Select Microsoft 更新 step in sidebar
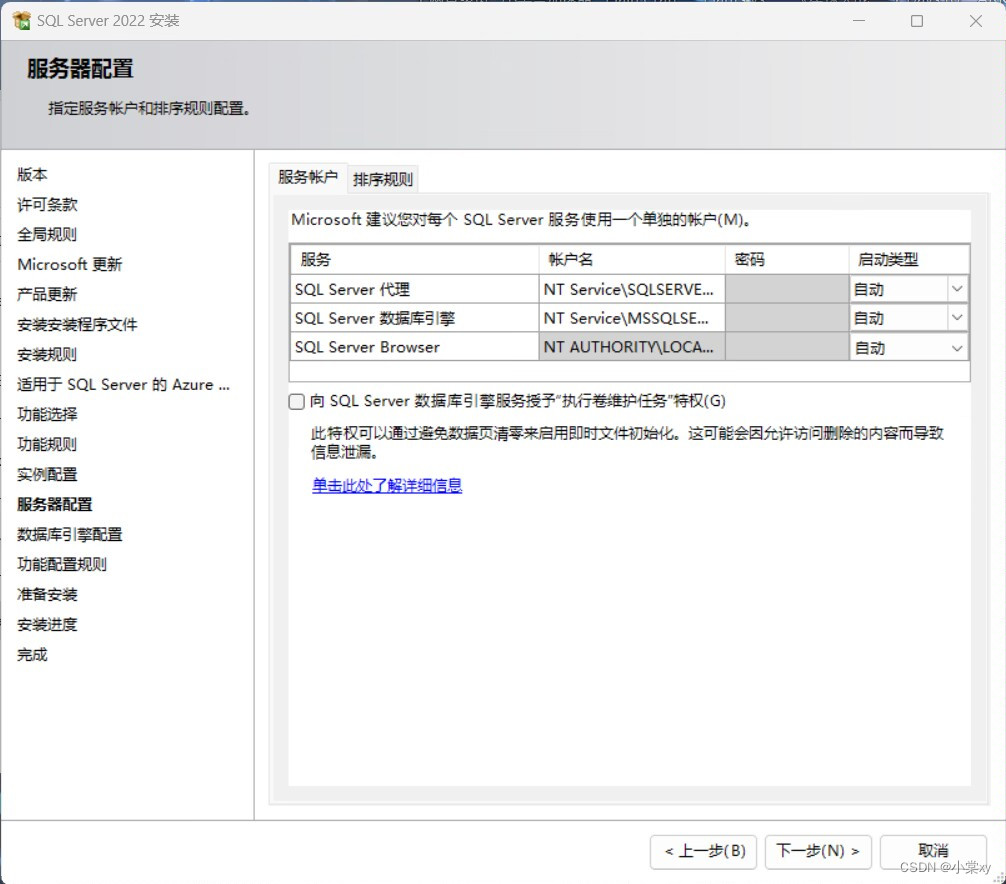Viewport: 1006px width, 884px height. click(69, 264)
